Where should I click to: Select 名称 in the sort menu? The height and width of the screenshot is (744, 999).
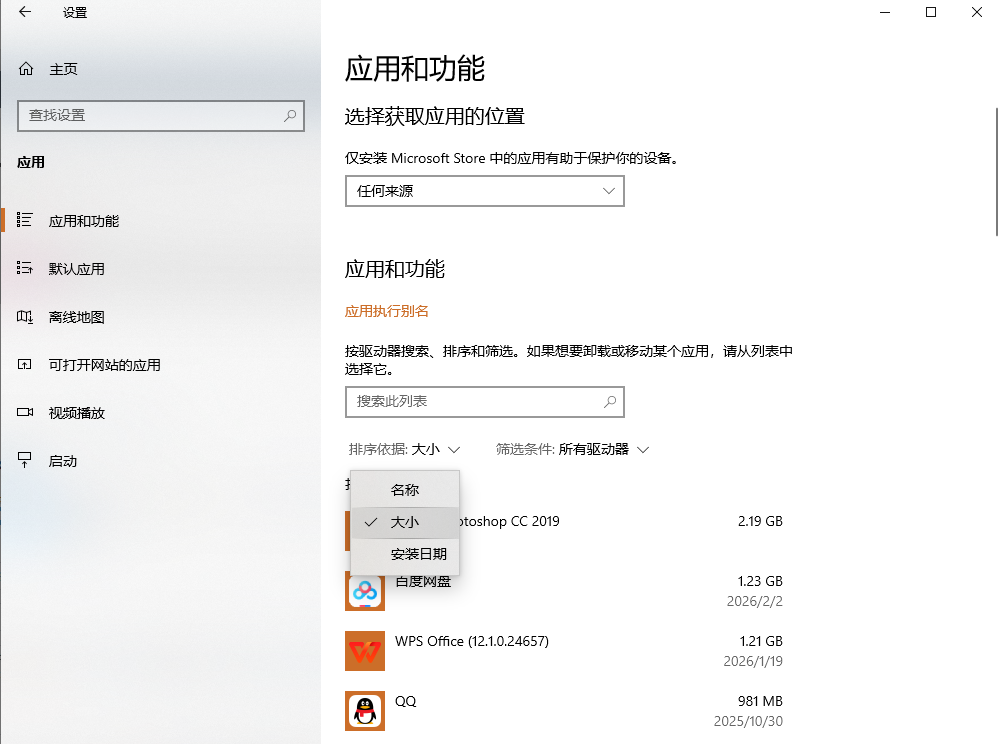pos(404,489)
